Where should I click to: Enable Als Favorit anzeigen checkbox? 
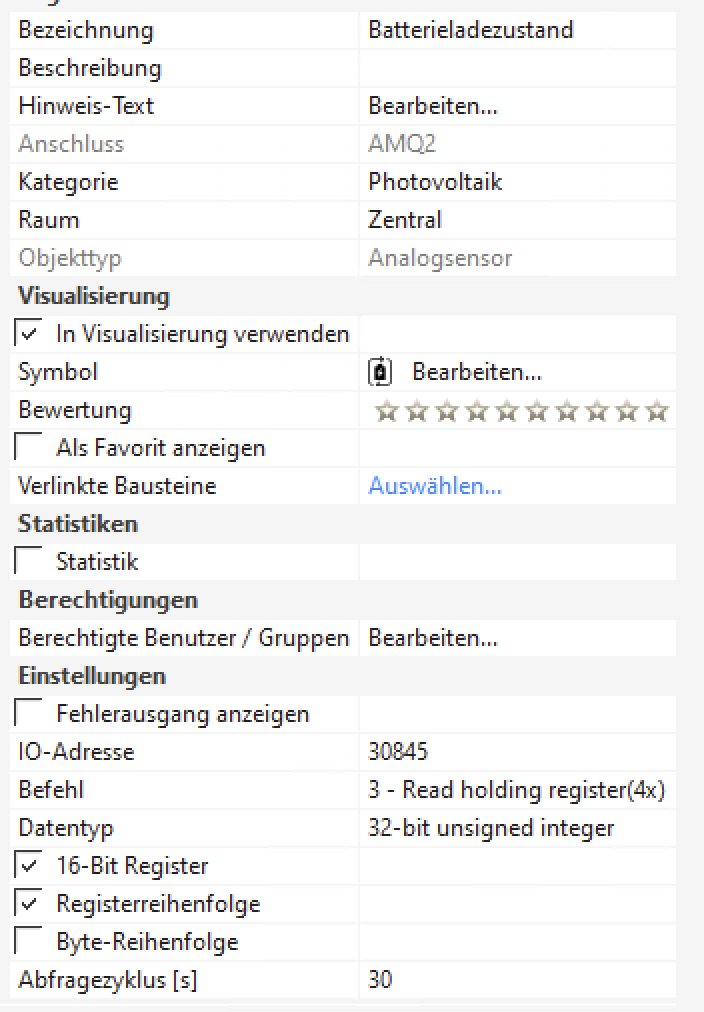click(28, 447)
